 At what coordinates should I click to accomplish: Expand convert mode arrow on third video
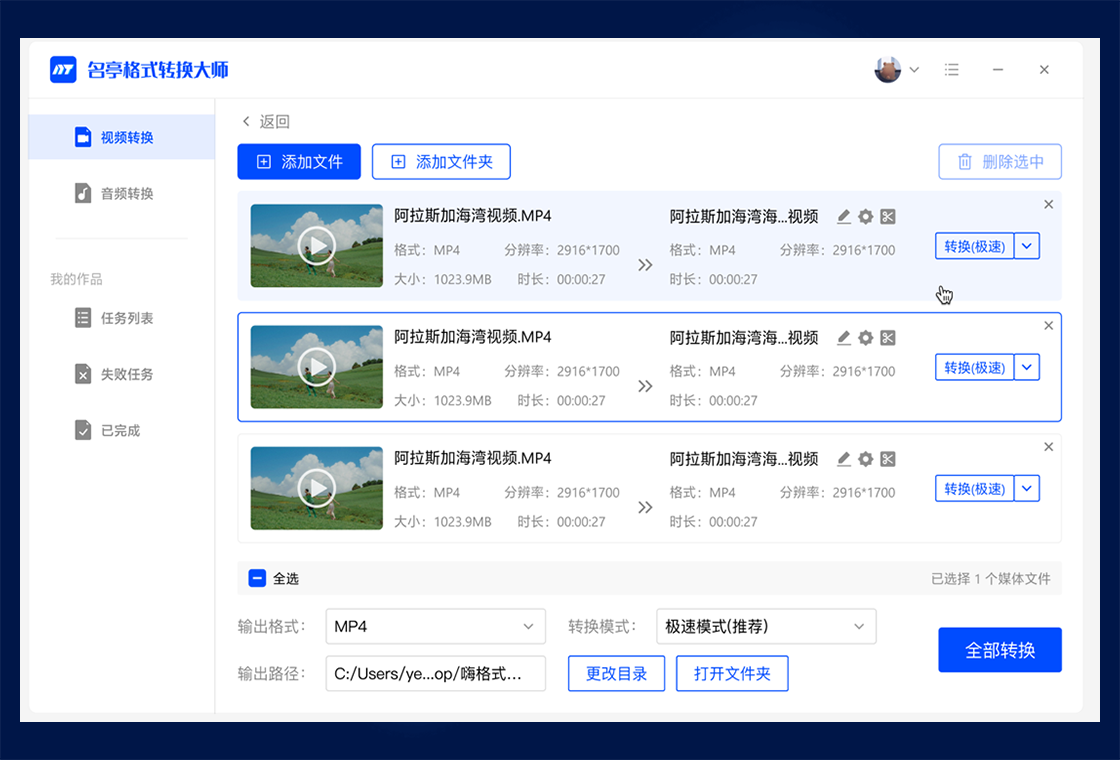pos(1027,488)
